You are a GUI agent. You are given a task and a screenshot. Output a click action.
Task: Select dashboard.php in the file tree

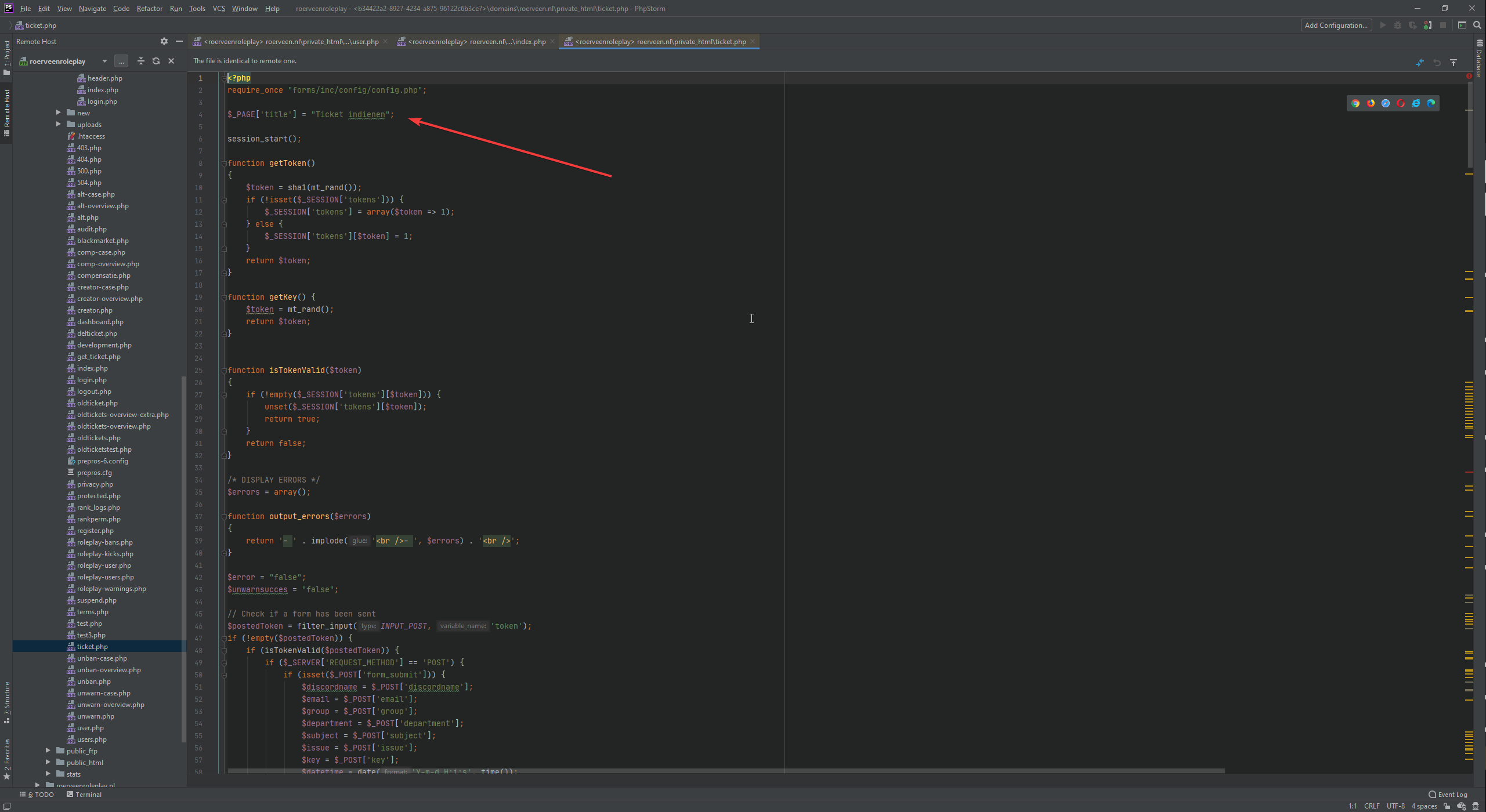pyautogui.click(x=100, y=322)
